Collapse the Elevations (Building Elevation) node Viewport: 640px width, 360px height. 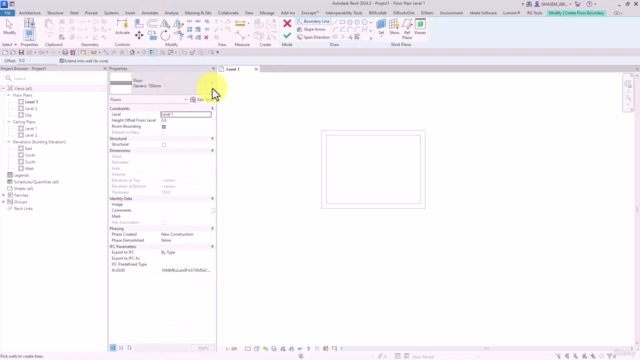pyautogui.click(x=9, y=142)
